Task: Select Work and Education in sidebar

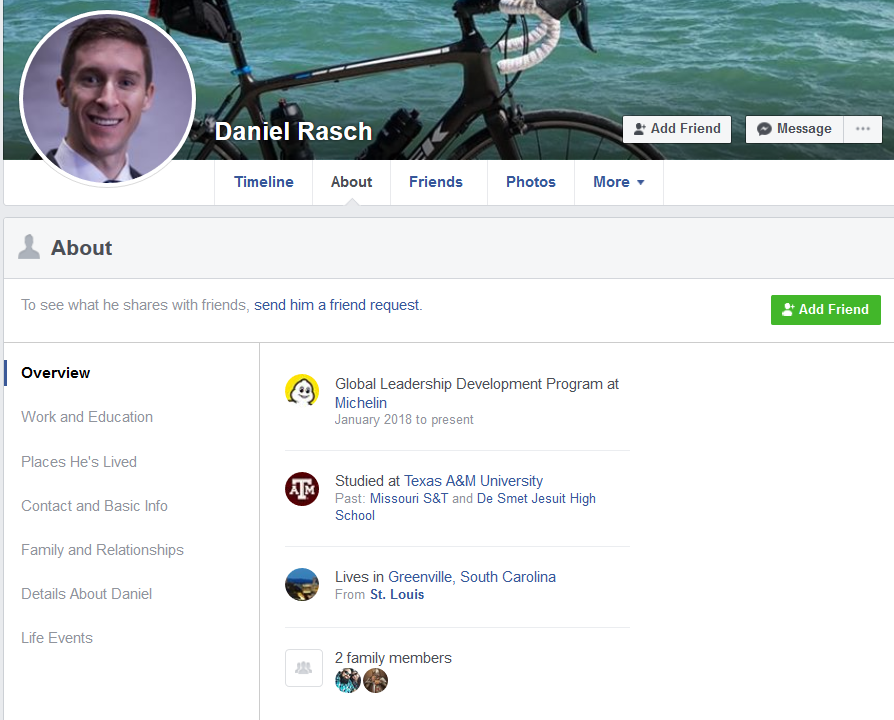Action: pyautogui.click(x=87, y=417)
